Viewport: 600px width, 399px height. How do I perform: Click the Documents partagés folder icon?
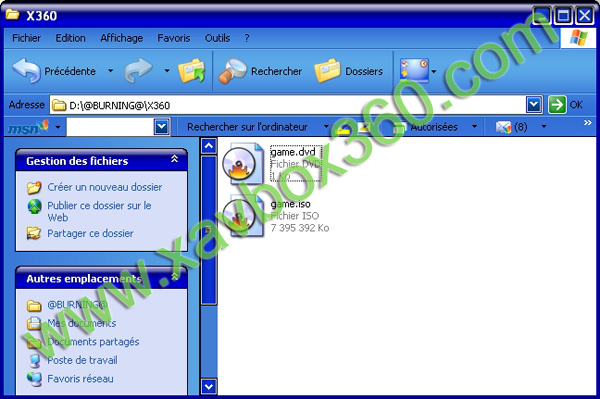point(34,342)
